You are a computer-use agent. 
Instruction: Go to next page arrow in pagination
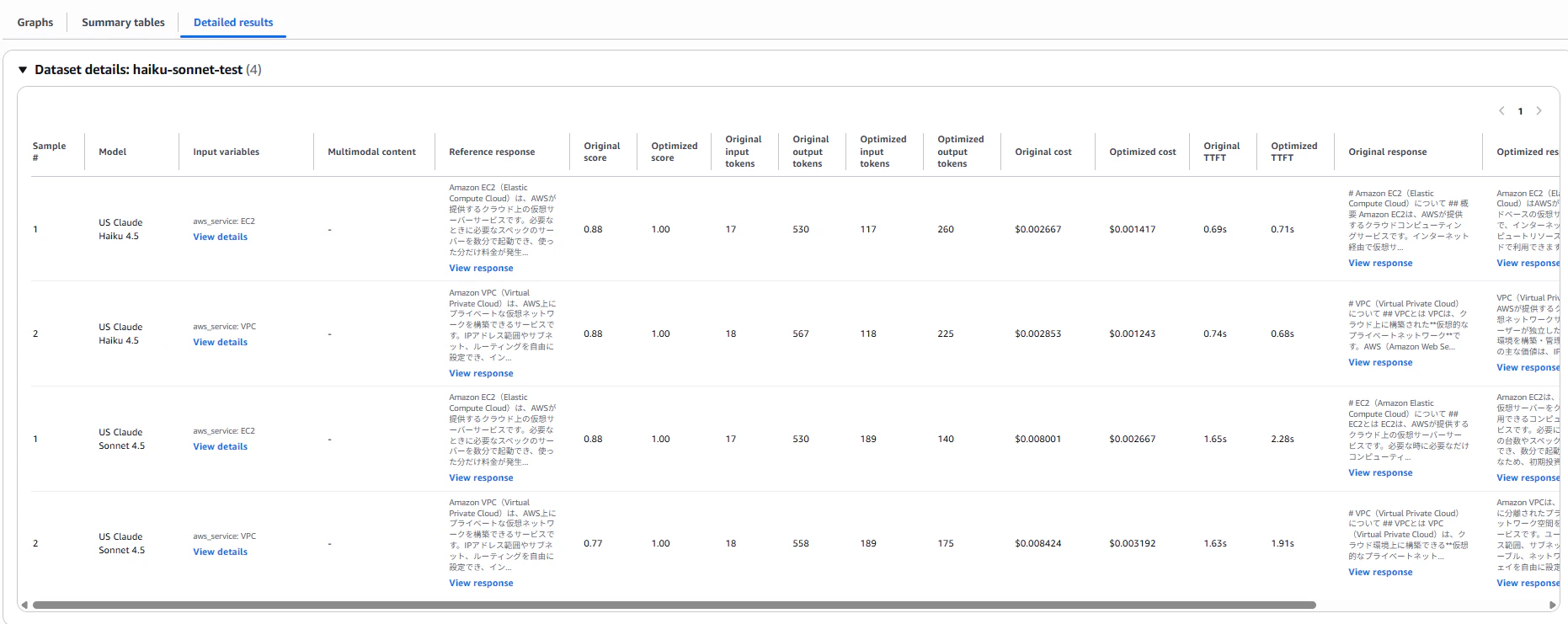tap(1539, 111)
